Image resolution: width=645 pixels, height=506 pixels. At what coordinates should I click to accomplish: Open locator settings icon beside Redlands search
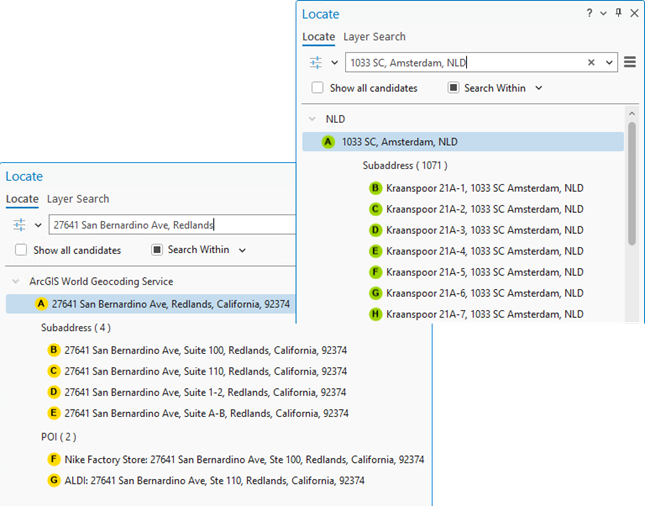click(x=19, y=225)
